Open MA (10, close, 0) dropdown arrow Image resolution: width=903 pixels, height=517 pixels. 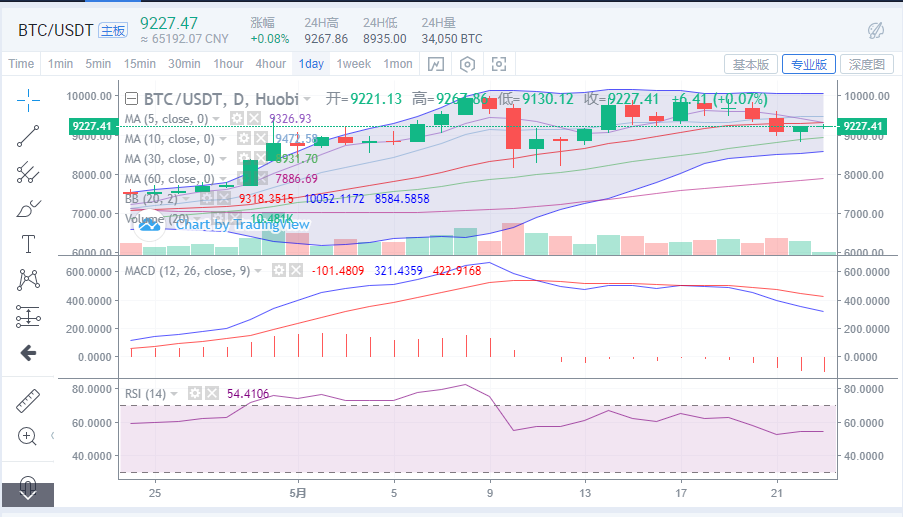[x=223, y=139]
